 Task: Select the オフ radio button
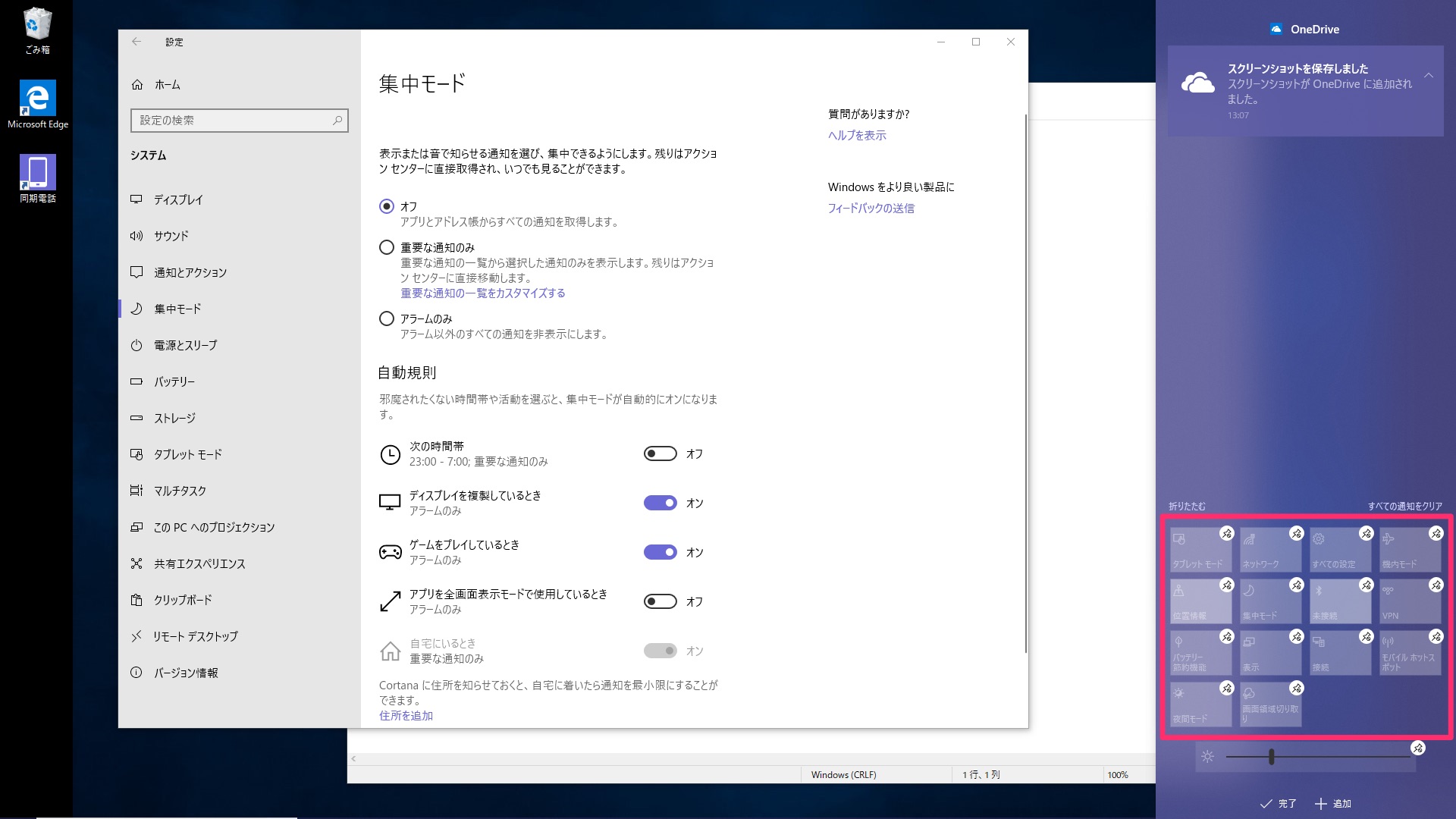(387, 206)
